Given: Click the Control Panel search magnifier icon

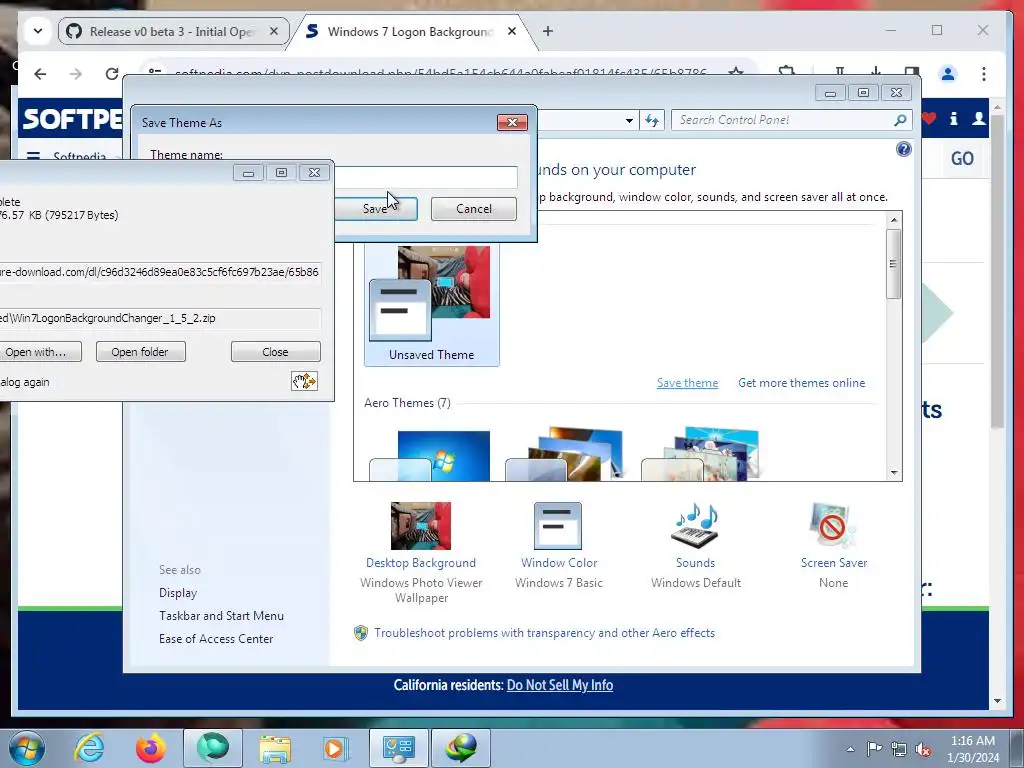Looking at the screenshot, I should pos(900,120).
